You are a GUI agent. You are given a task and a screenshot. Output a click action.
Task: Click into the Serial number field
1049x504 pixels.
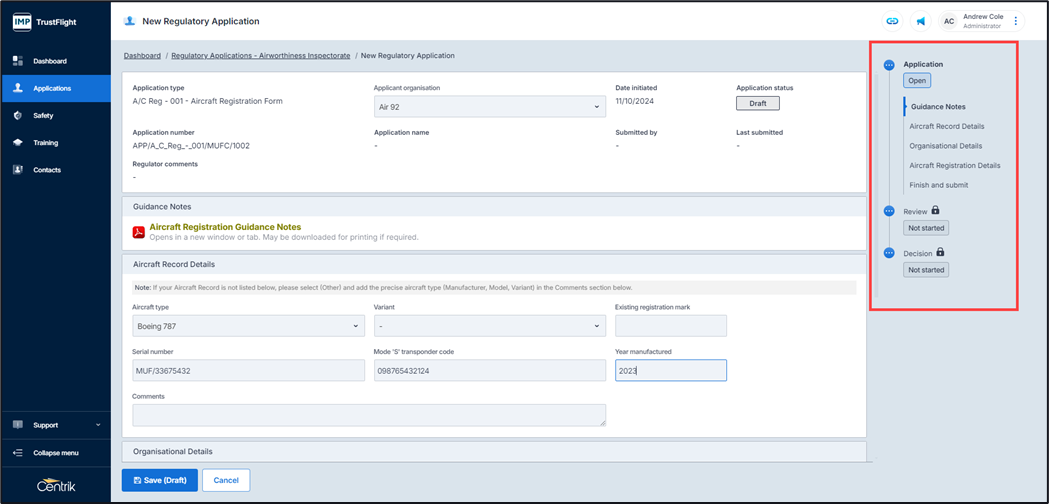248,371
